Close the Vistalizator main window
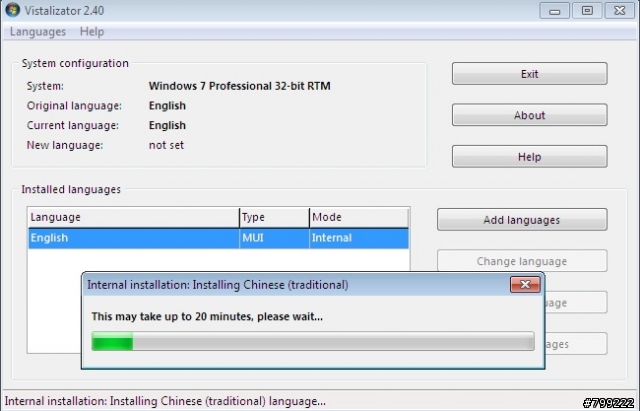 click(x=620, y=11)
